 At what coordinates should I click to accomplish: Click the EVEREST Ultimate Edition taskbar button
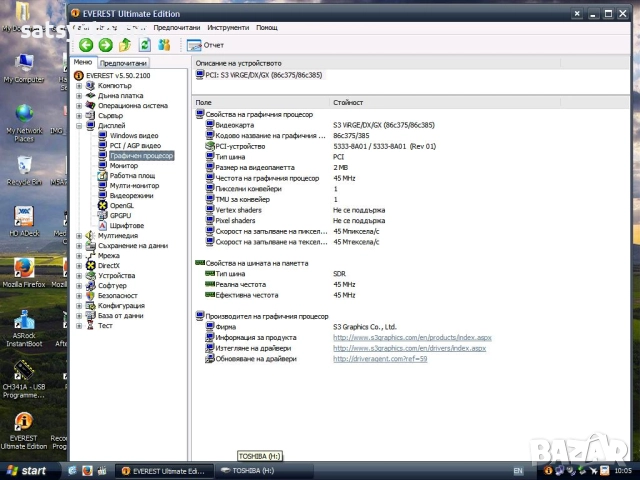coord(164,471)
